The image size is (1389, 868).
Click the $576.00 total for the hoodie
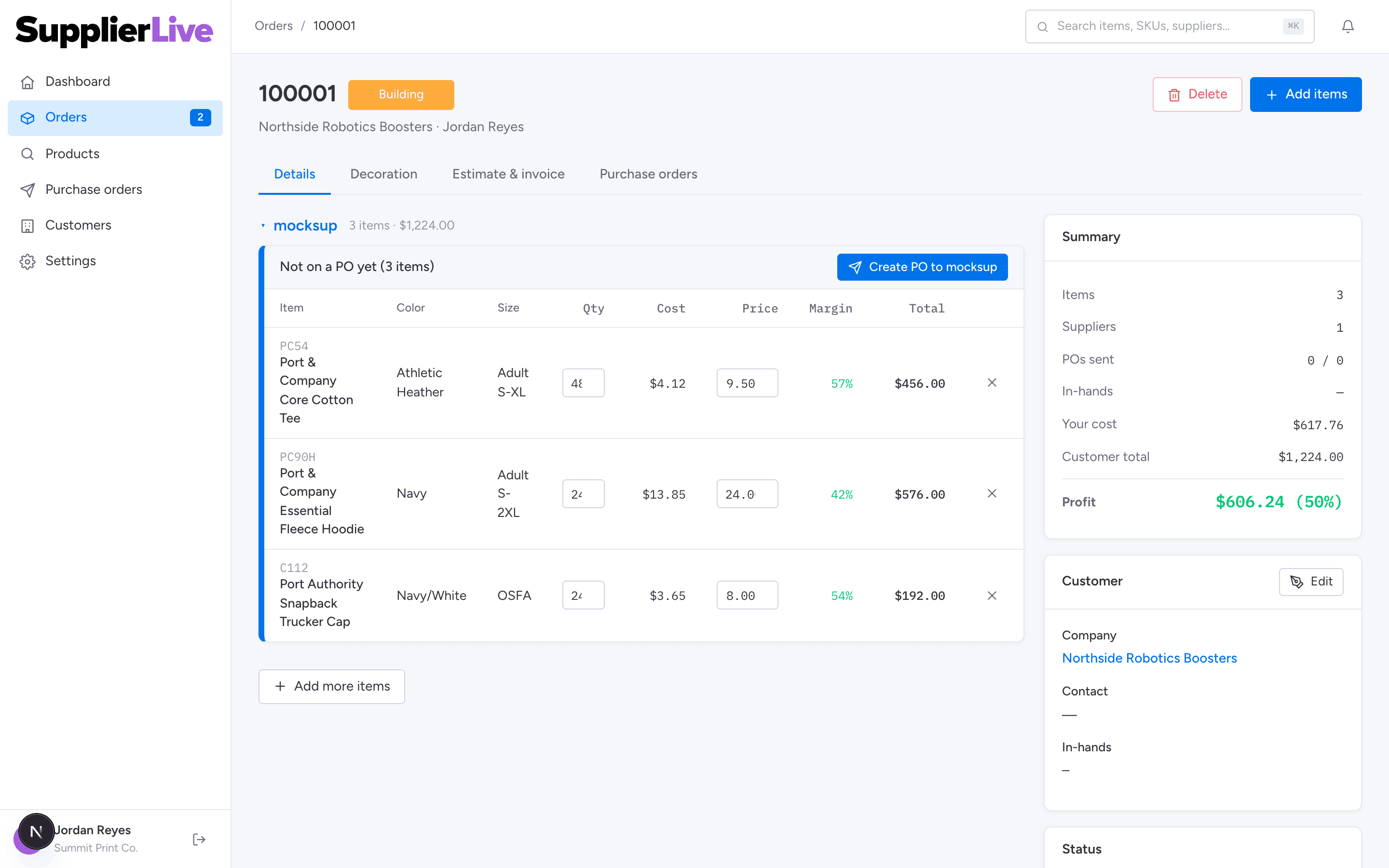pyautogui.click(x=920, y=494)
